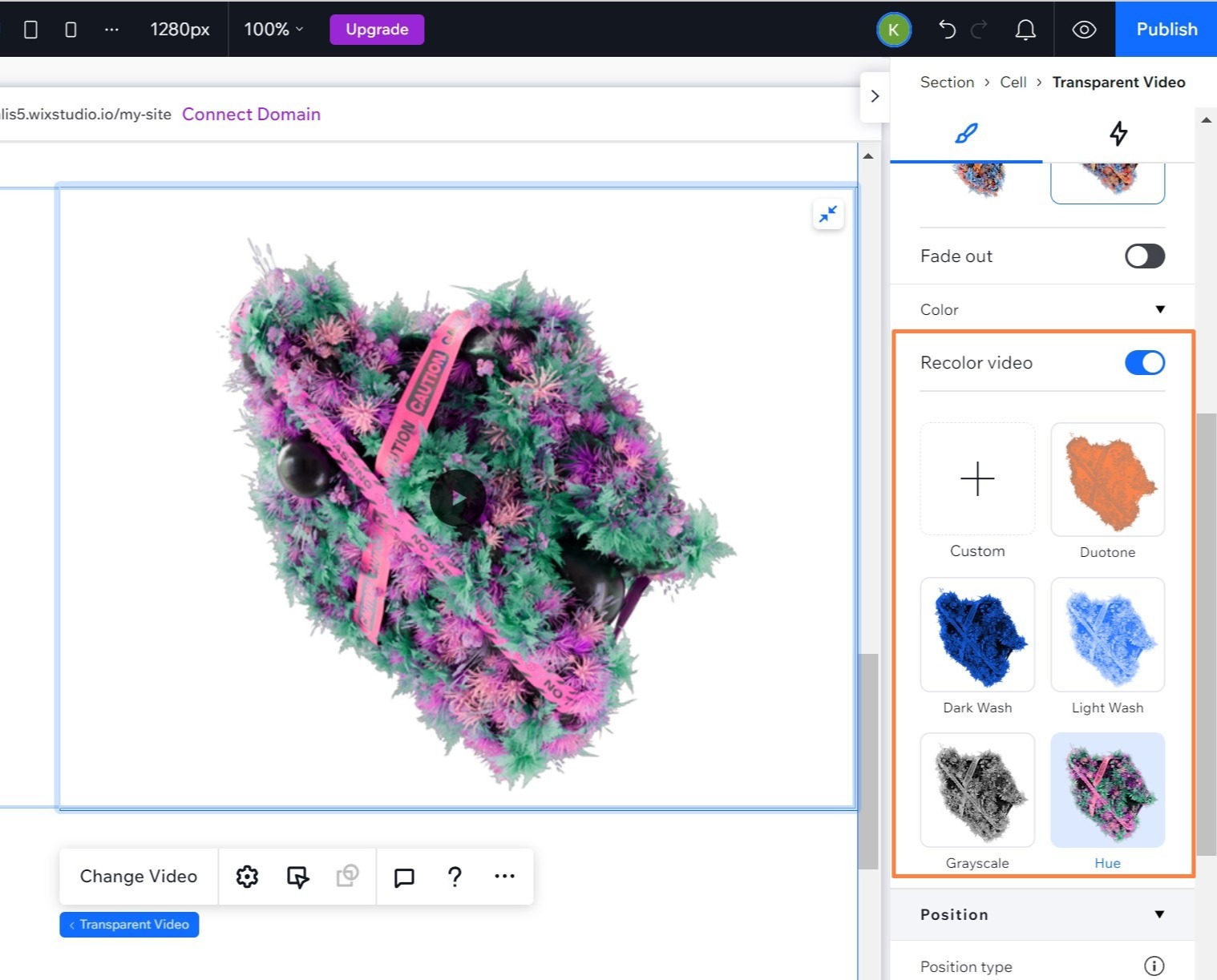
Task: Disable the Recolor video toggle
Action: [1145, 362]
